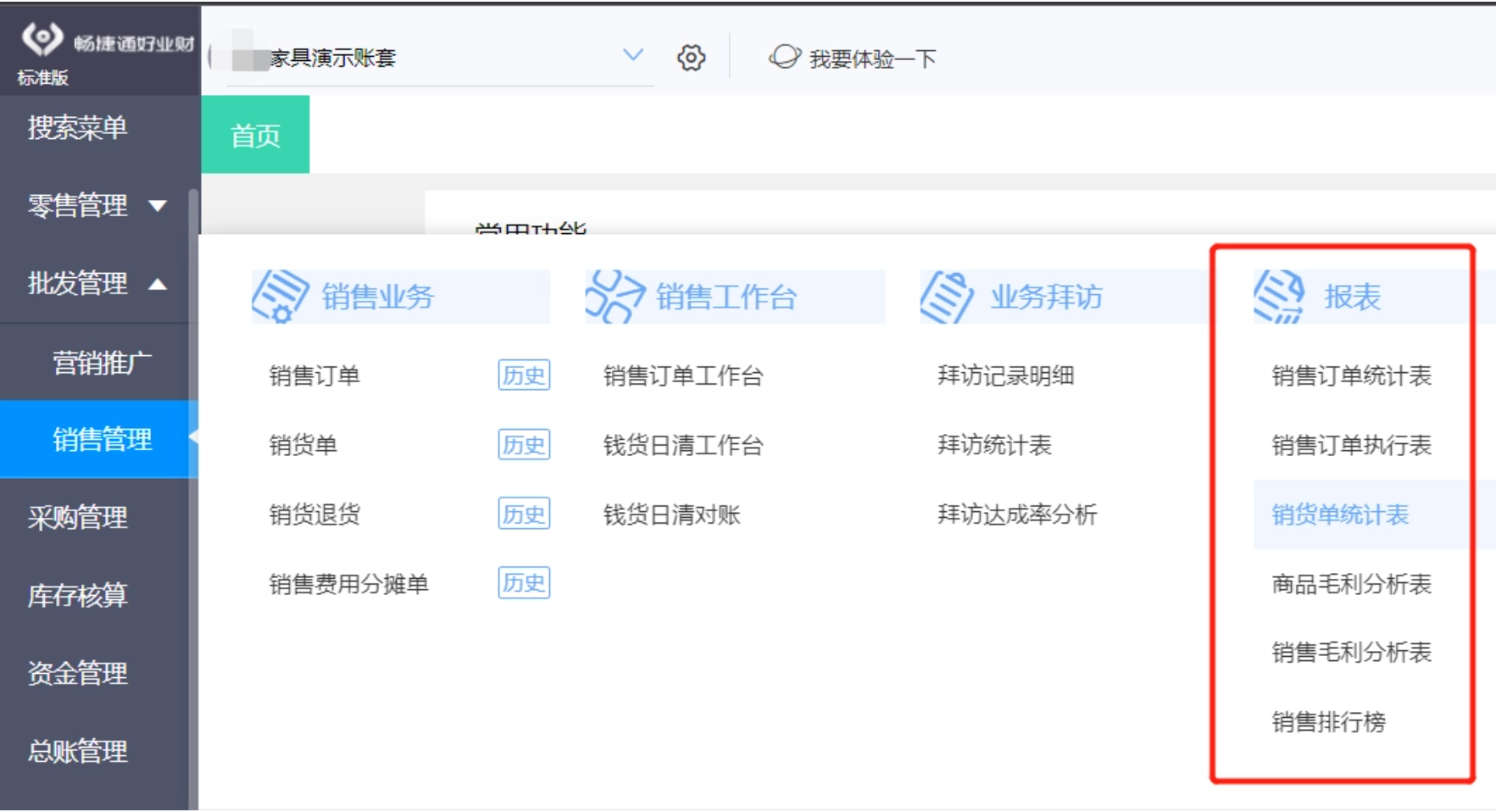Open the 销货单统计表 report
The width and height of the screenshot is (1496, 812).
click(1340, 514)
